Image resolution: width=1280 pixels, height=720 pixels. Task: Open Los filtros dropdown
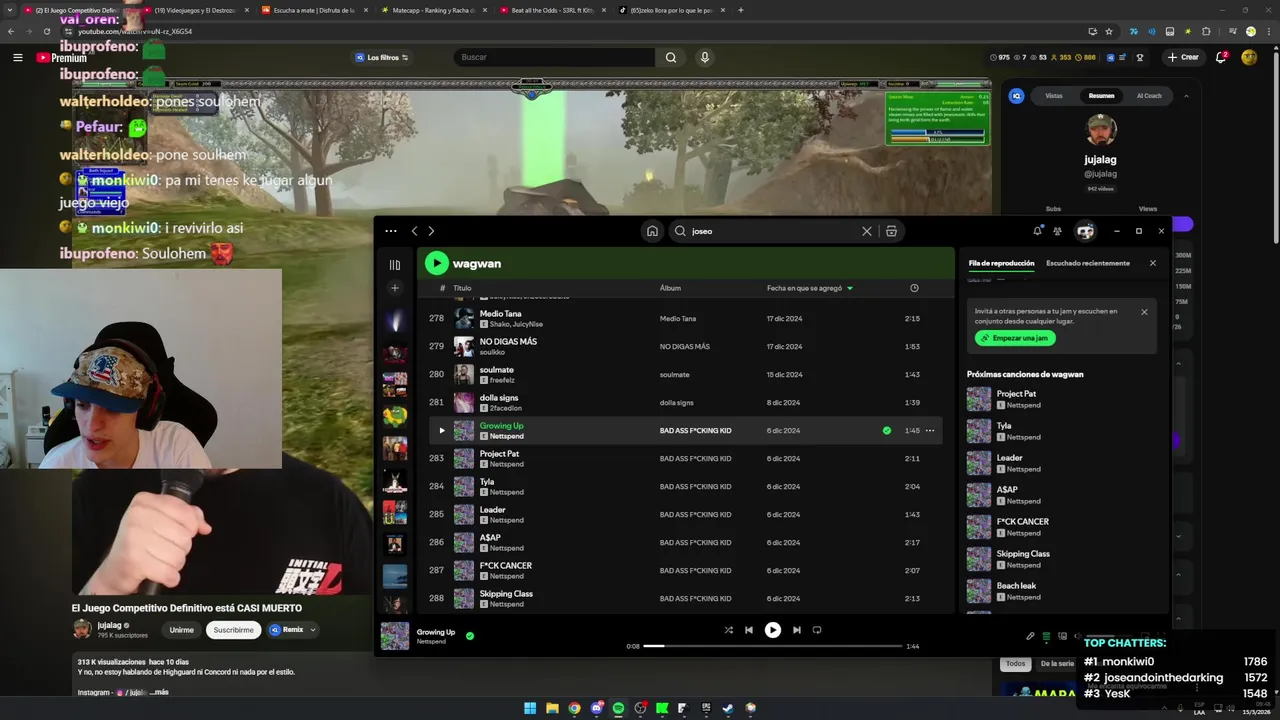[381, 57]
